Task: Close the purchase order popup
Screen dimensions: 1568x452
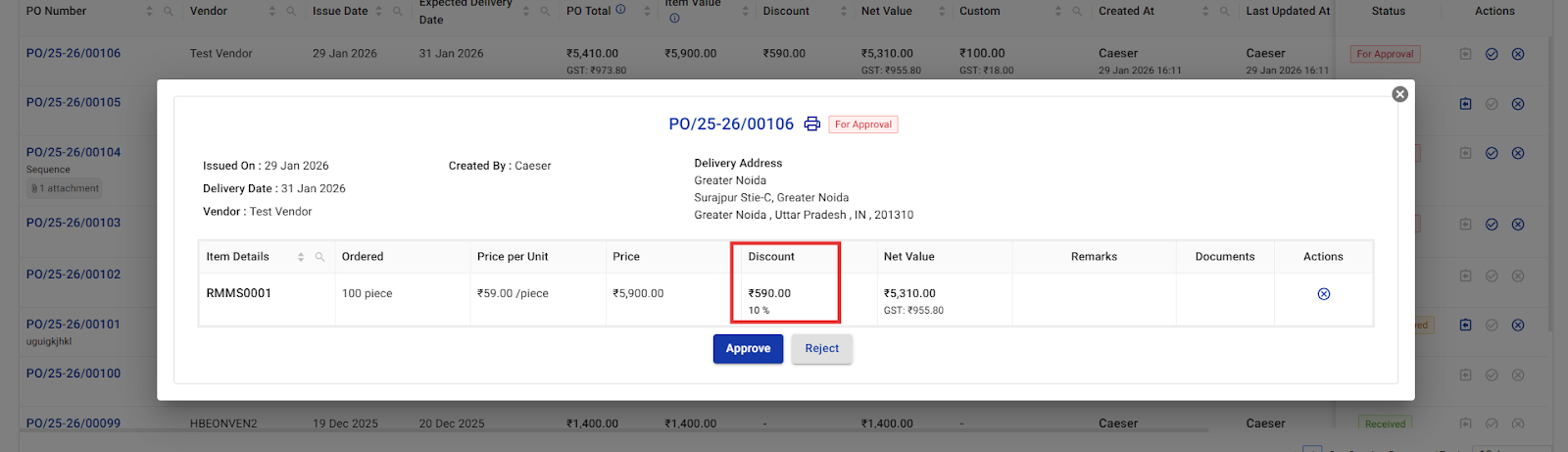Action: pyautogui.click(x=1399, y=94)
